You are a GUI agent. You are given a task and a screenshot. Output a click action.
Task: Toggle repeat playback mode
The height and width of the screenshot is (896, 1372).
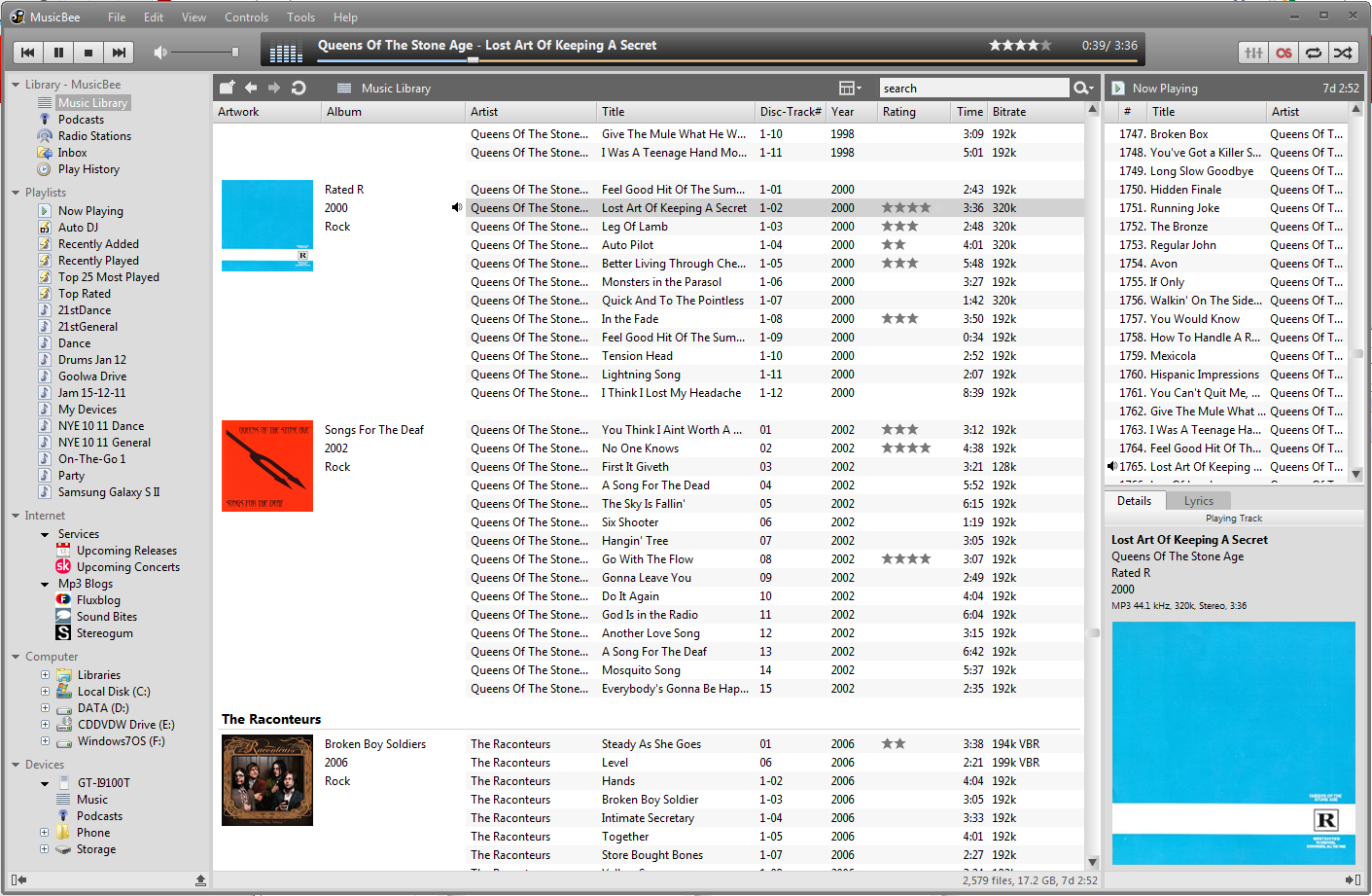[x=1313, y=53]
